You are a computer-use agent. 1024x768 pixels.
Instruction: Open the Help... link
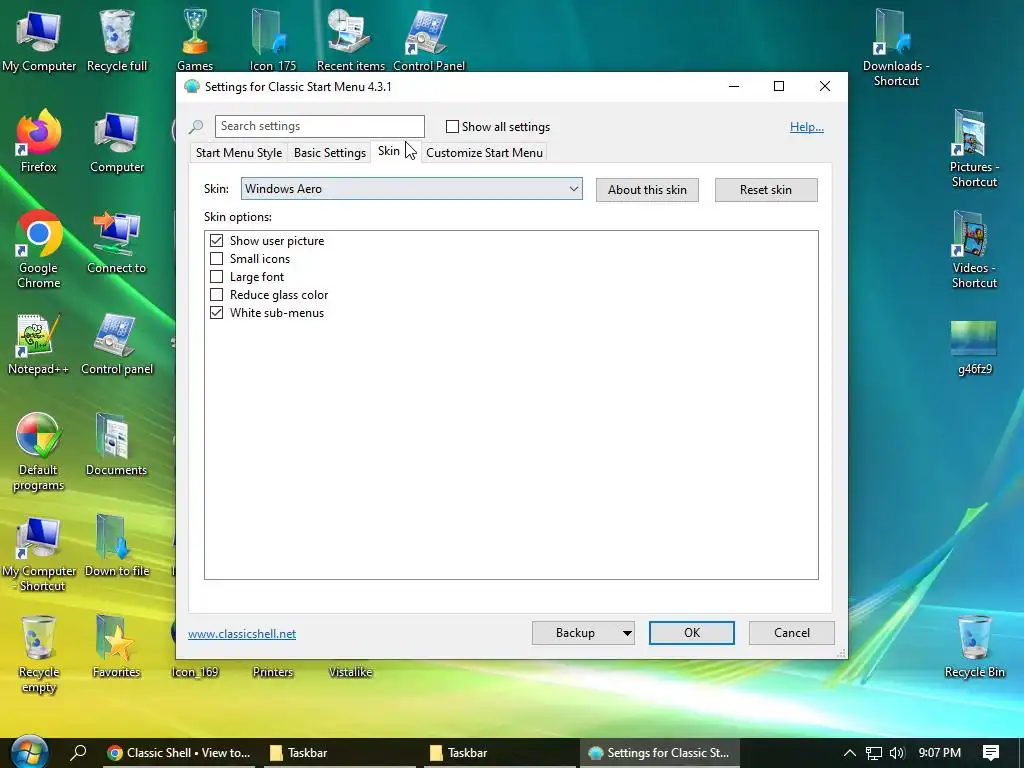807,127
